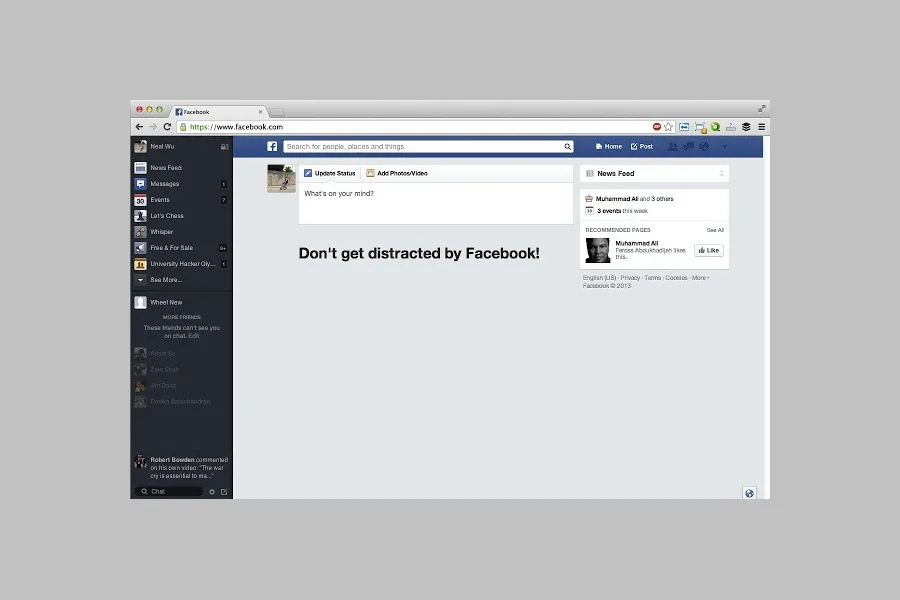900x600 pixels.
Task: Go back with the browser back arrow
Action: coord(139,127)
